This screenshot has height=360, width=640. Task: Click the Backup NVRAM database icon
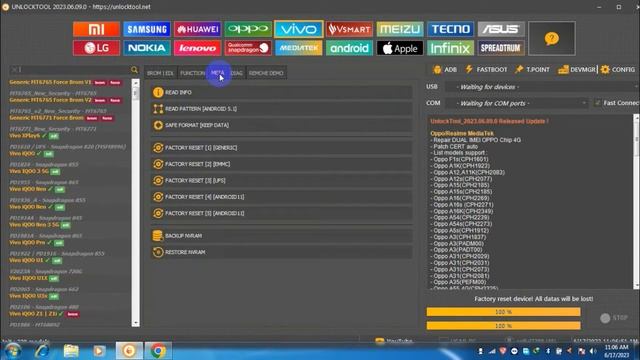158,236
